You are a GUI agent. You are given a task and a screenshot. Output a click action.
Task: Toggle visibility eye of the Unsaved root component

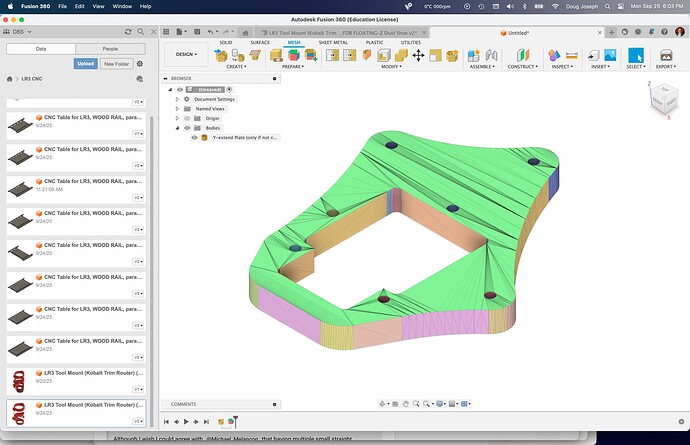180,89
